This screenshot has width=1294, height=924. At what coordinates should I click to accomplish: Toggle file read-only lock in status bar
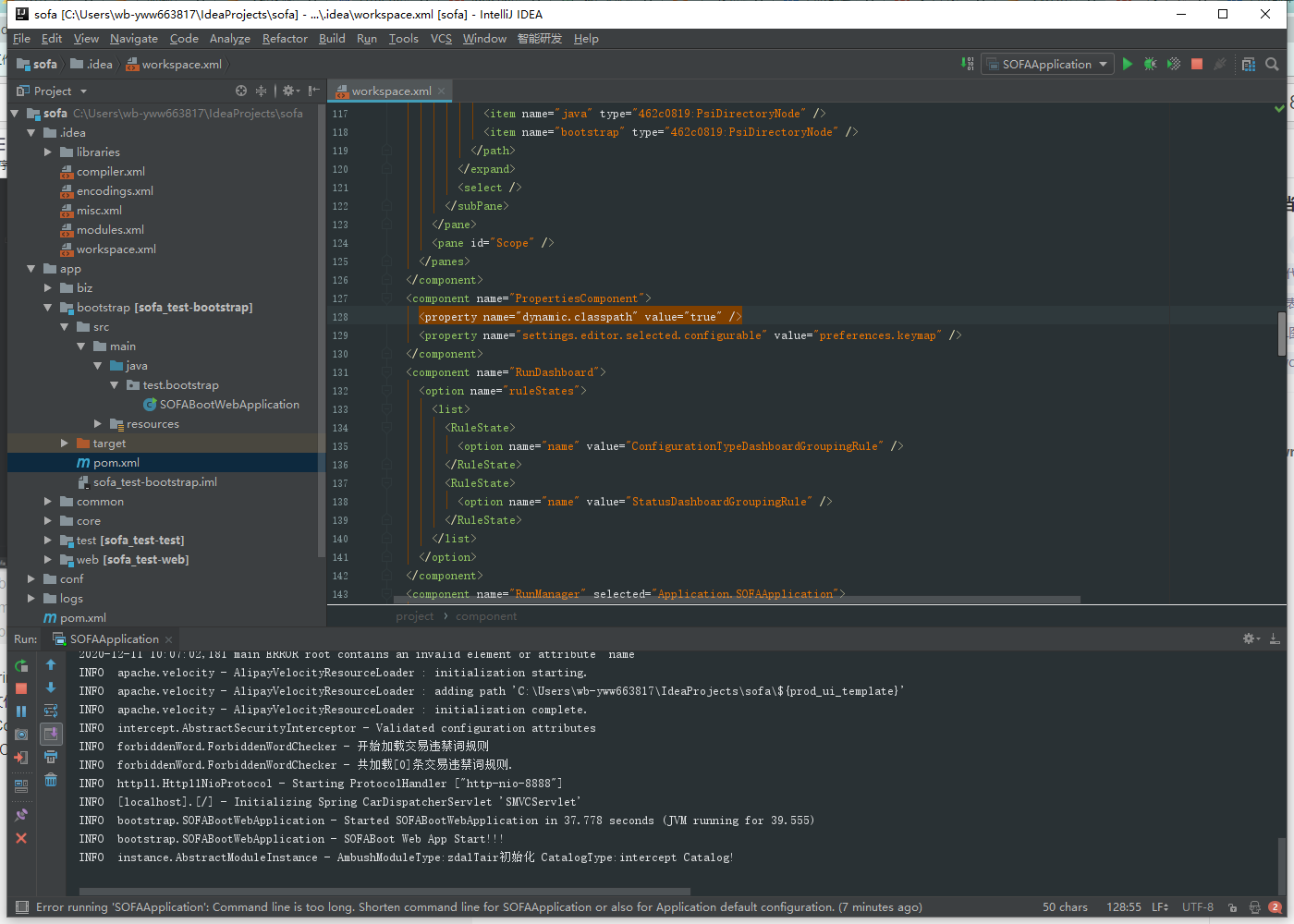[1232, 907]
